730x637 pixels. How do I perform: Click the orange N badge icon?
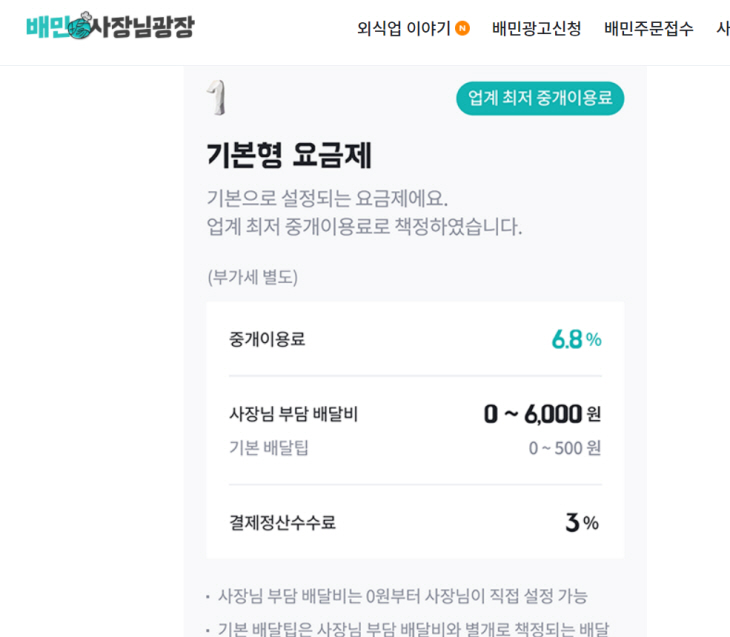[x=462, y=28]
